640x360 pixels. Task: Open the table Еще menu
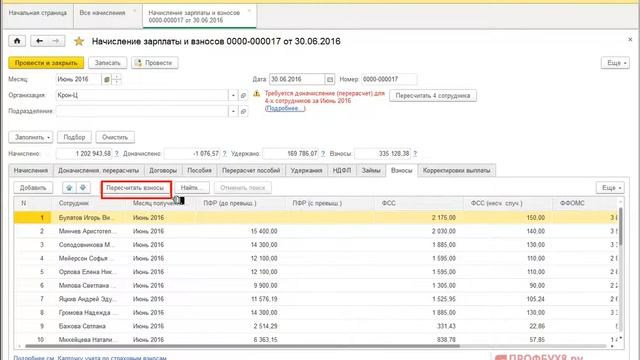[610, 188]
